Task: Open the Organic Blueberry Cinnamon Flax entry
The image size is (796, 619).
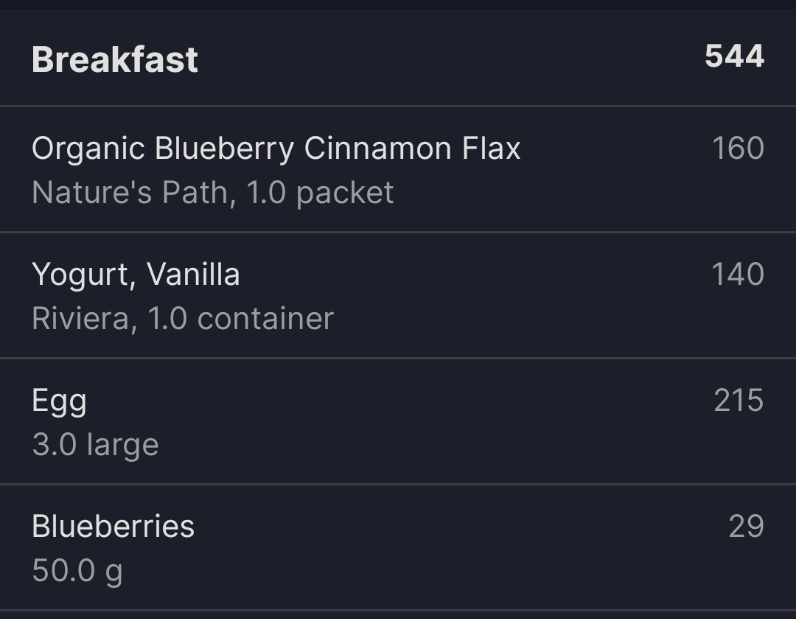Action: (x=276, y=149)
